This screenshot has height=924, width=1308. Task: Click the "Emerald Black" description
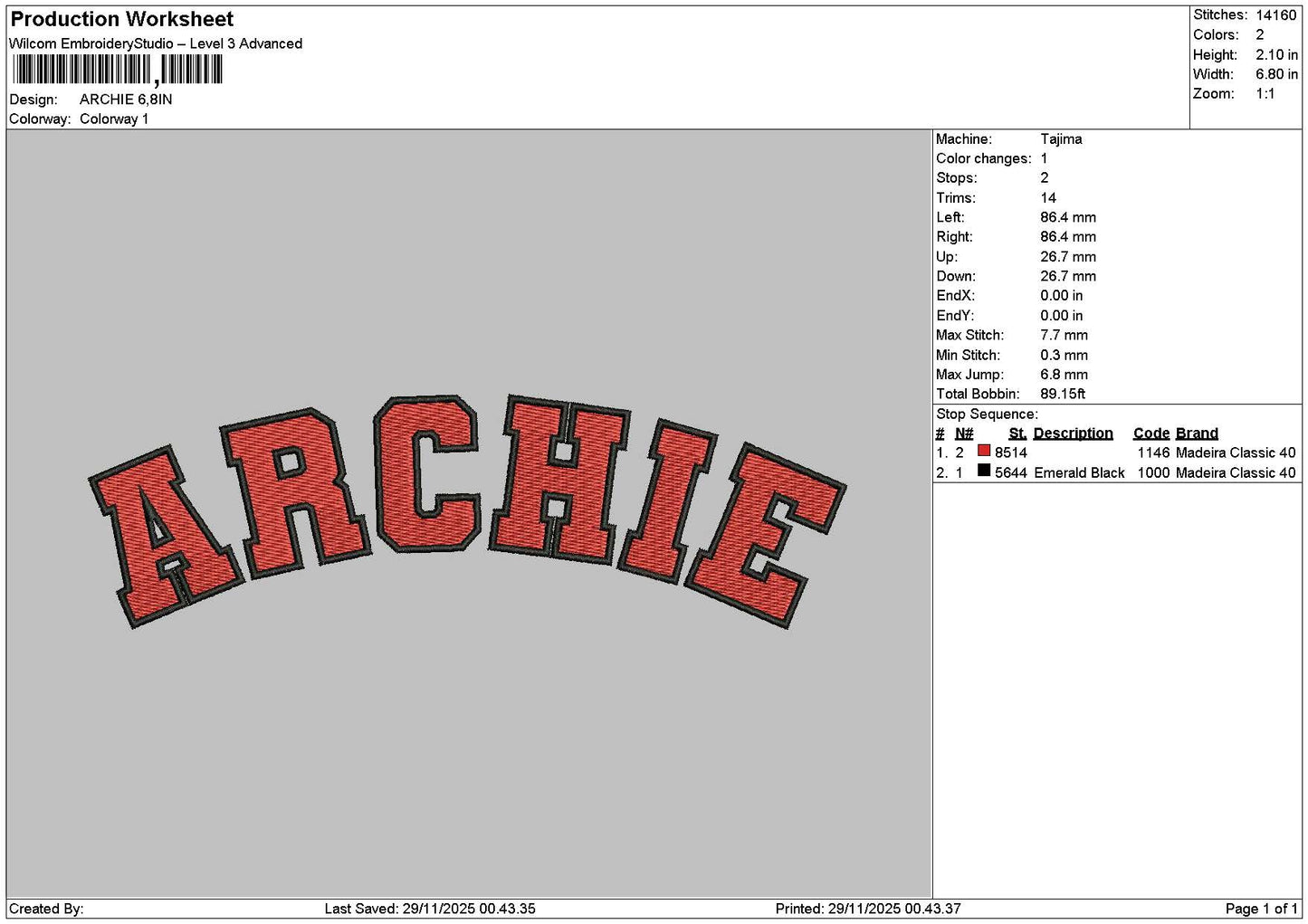coord(1079,473)
